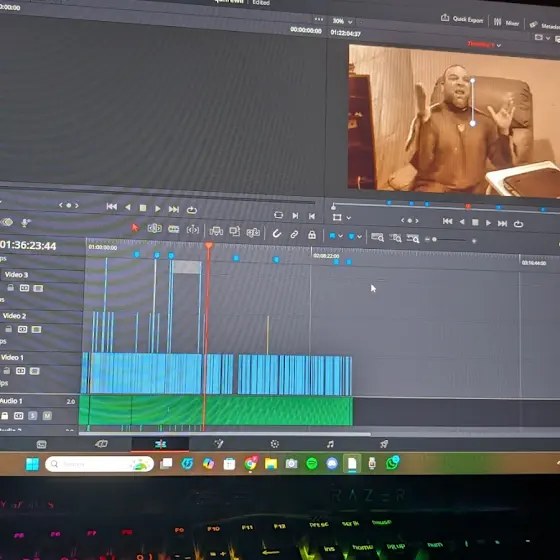
Task: Open the Metadata panel
Action: click(x=545, y=25)
